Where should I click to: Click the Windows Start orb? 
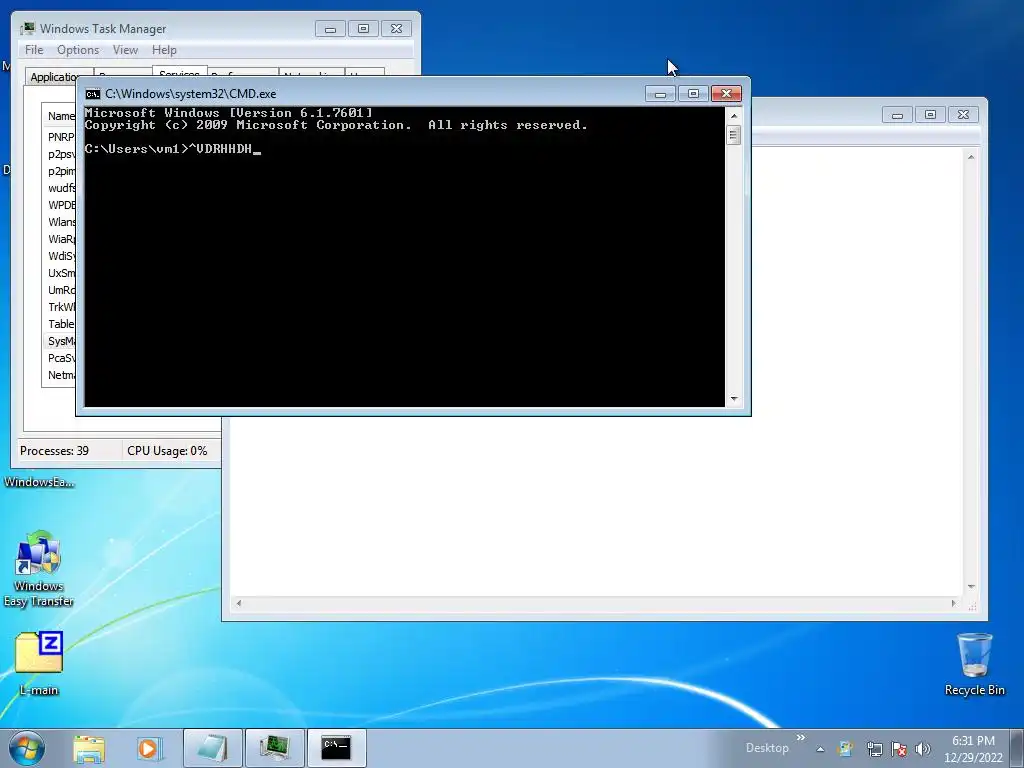click(27, 748)
